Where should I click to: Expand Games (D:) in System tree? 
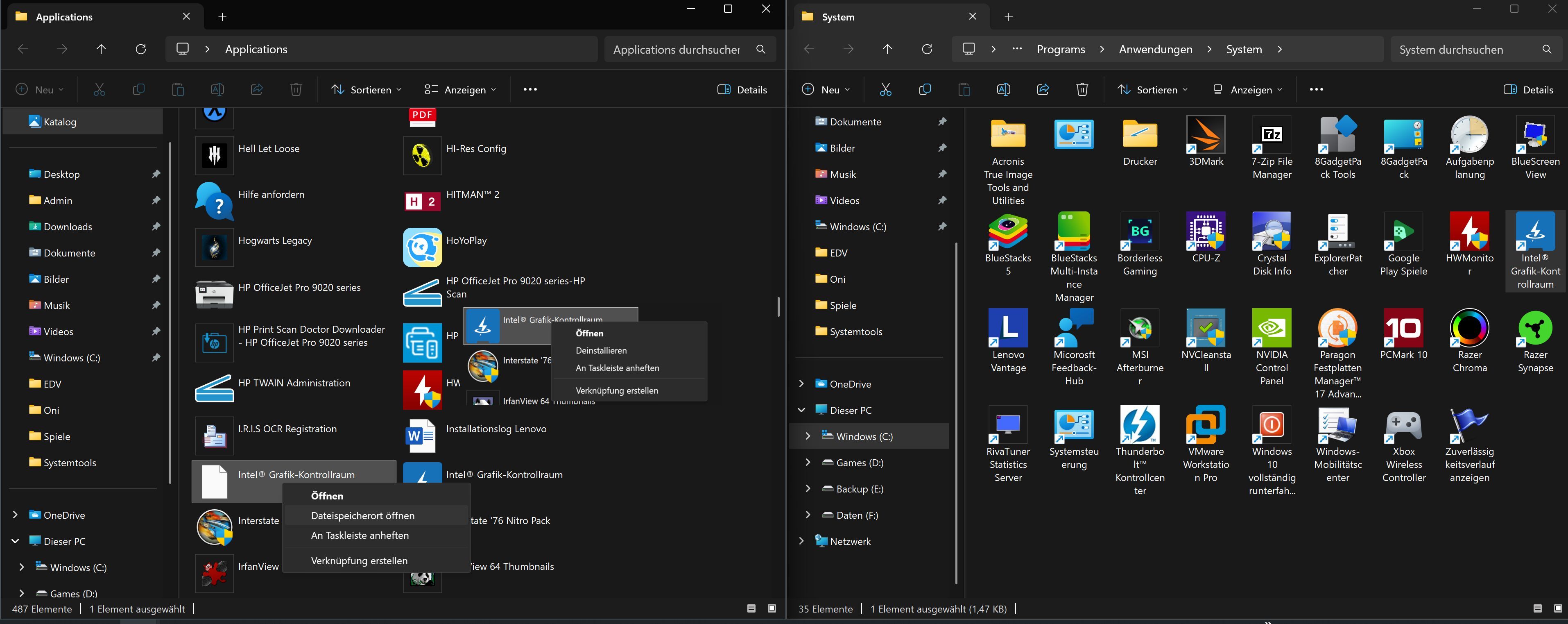(x=808, y=463)
